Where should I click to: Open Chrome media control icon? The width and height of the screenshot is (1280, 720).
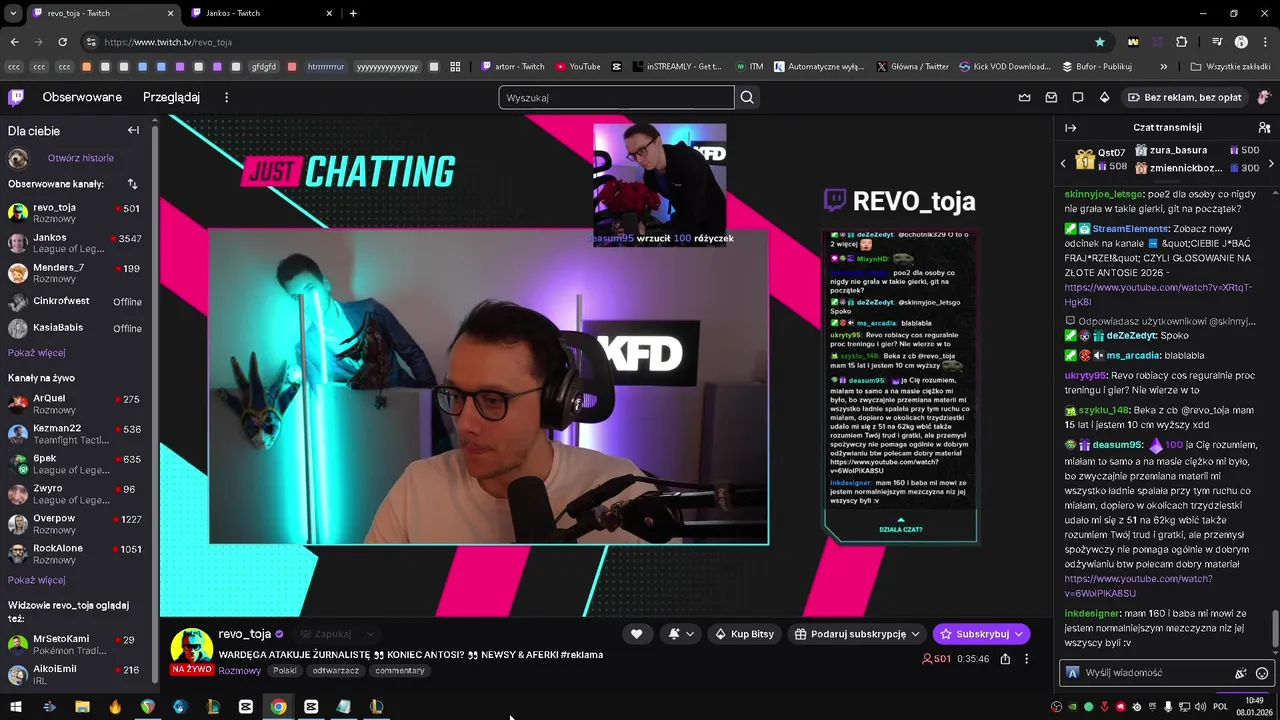[x=1217, y=42]
